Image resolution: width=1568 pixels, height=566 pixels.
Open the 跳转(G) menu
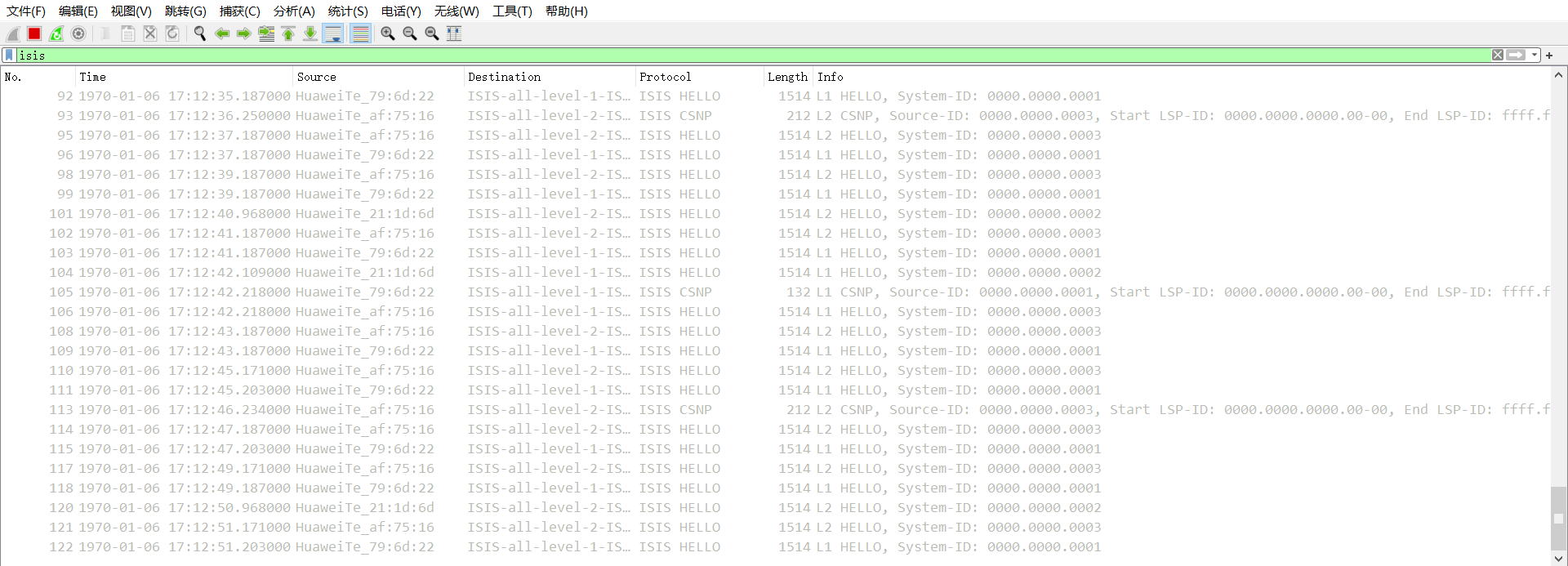(185, 11)
